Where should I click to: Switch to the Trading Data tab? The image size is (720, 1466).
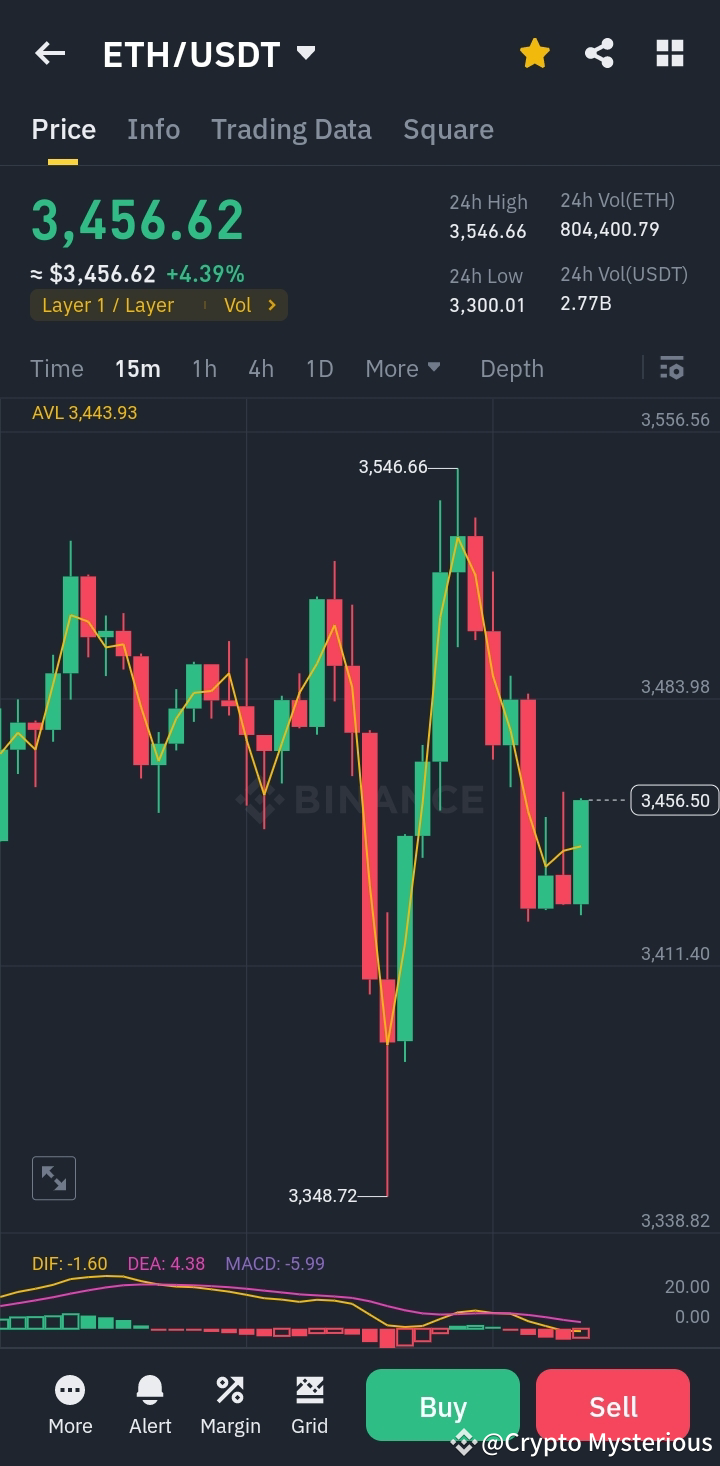(x=291, y=129)
